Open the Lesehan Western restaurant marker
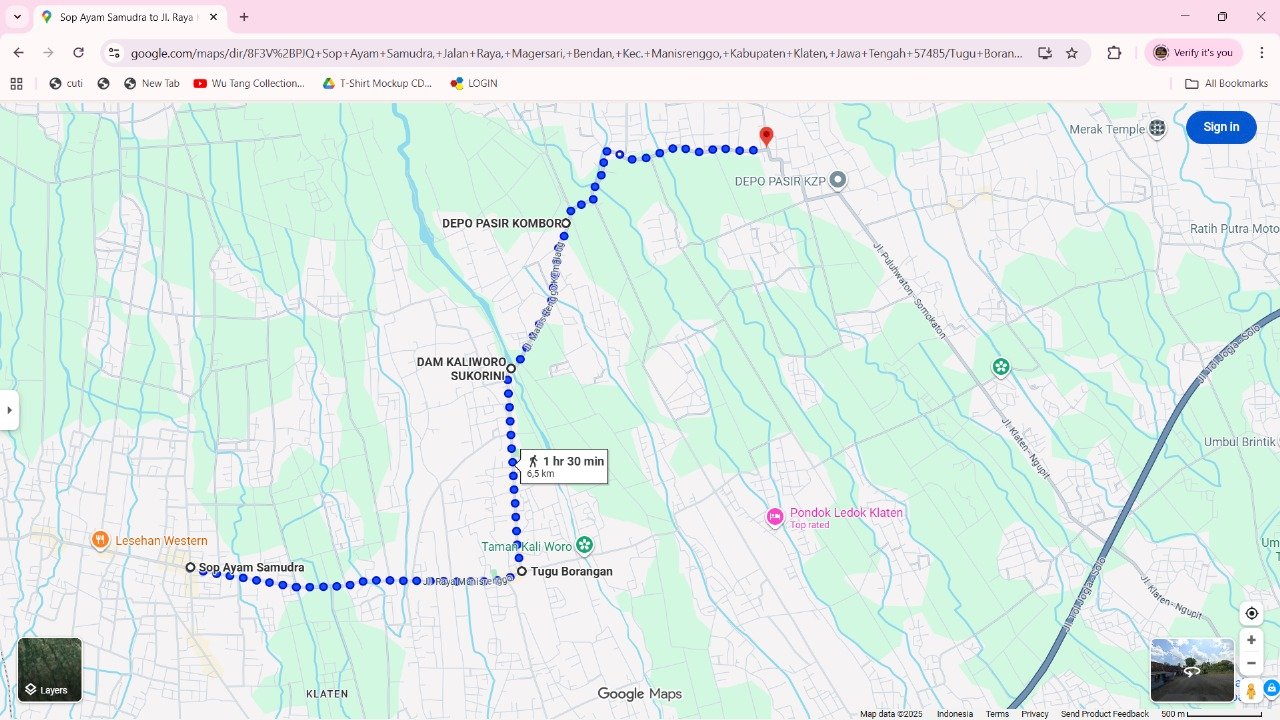This screenshot has width=1280, height=720. coord(100,541)
